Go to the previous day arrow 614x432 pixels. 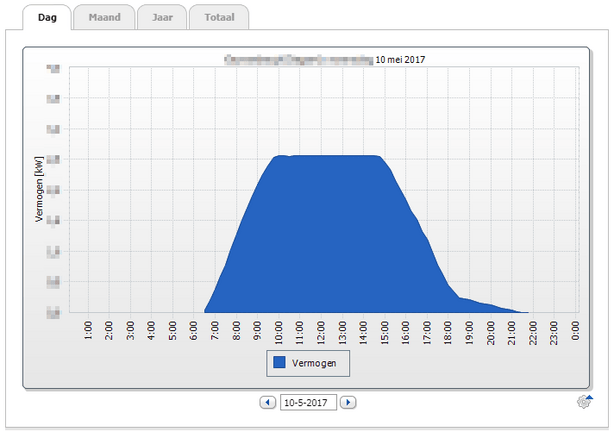267,402
